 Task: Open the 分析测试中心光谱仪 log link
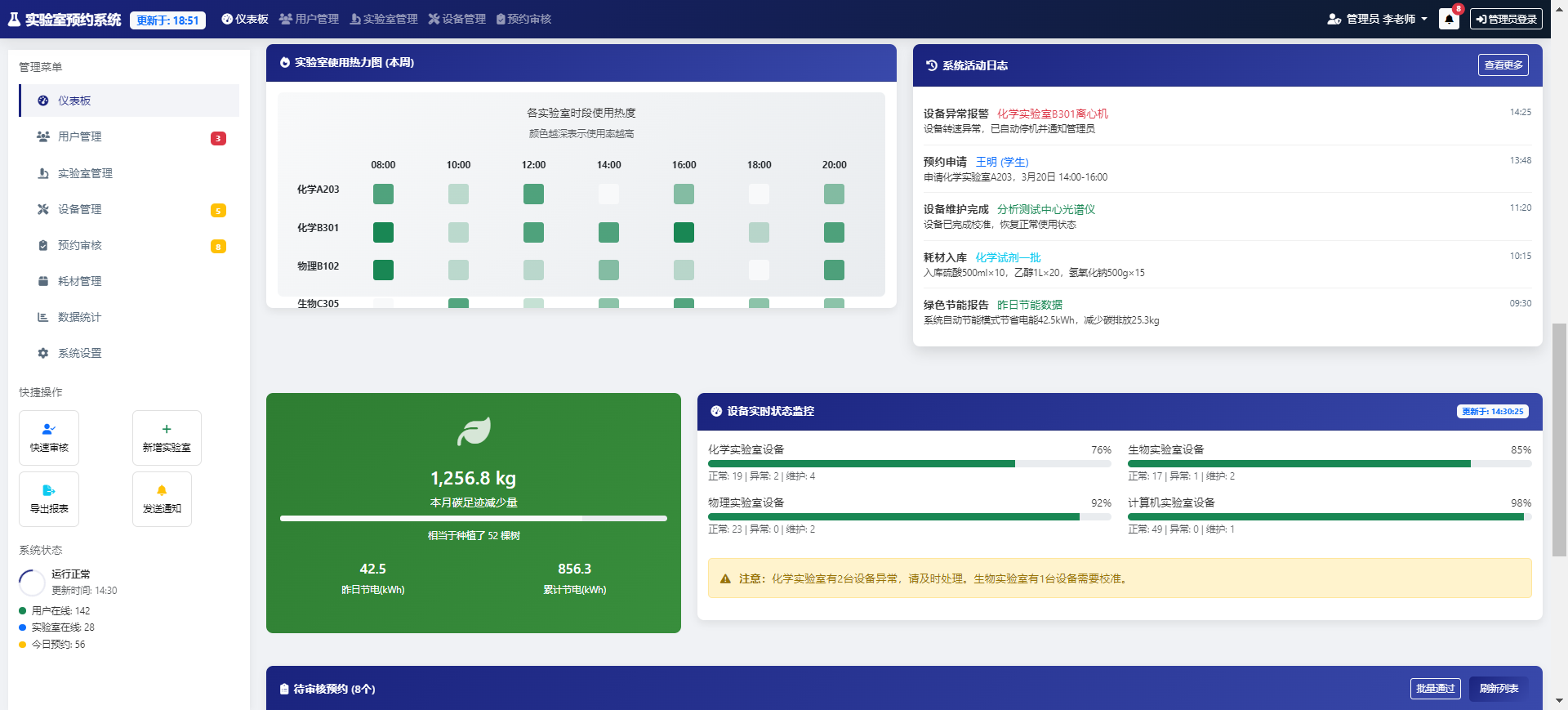pyautogui.click(x=1046, y=209)
